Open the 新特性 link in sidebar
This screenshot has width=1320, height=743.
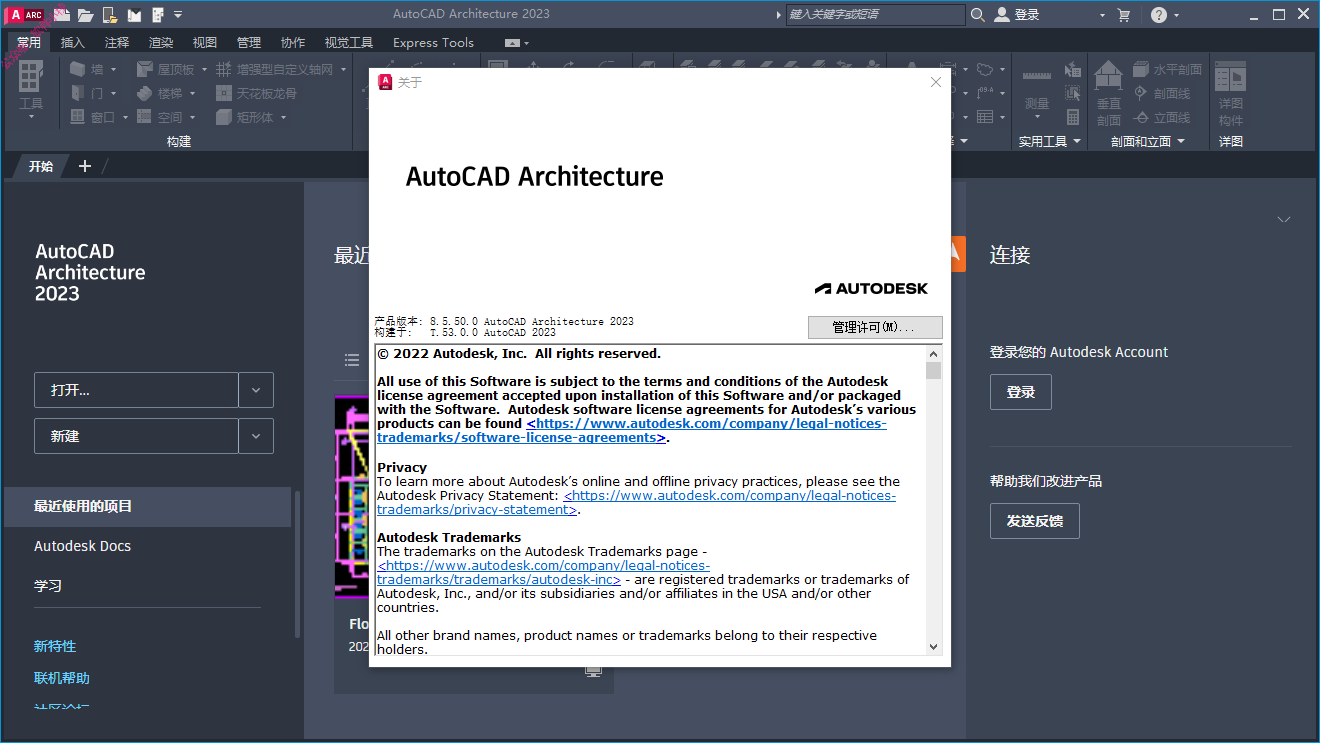tap(55, 646)
